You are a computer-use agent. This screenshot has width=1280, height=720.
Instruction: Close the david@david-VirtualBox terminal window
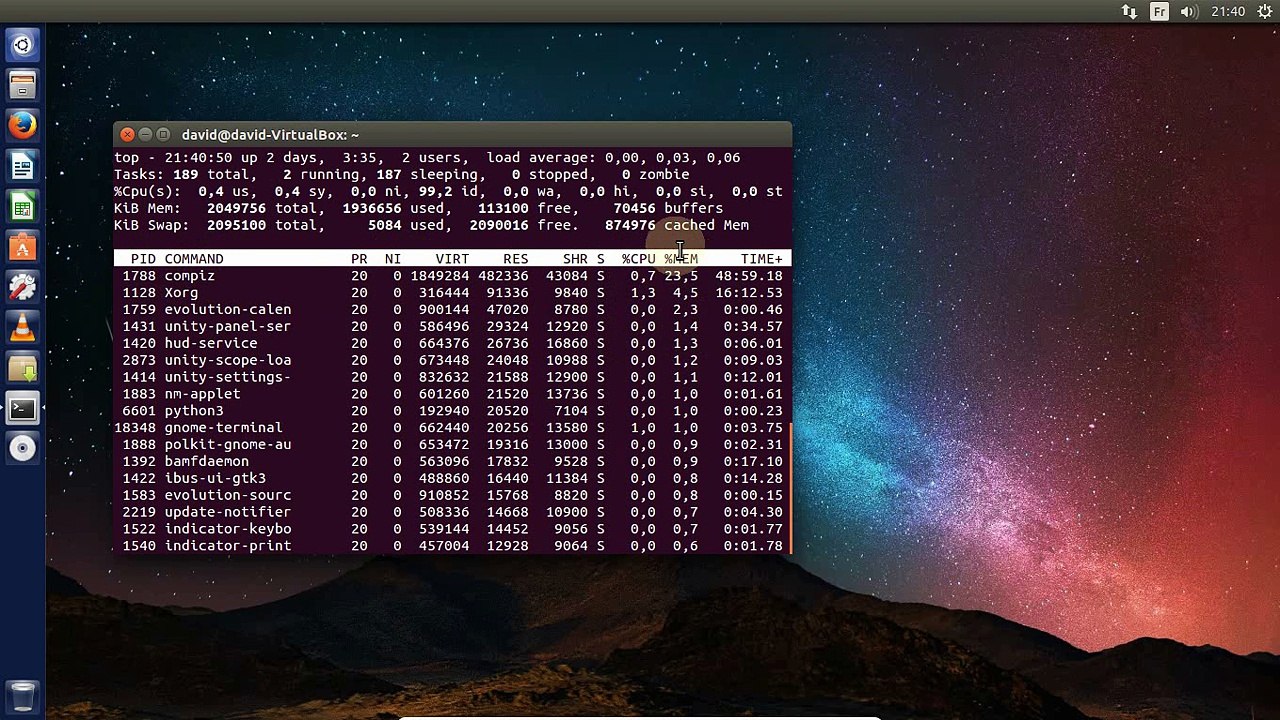(x=127, y=134)
